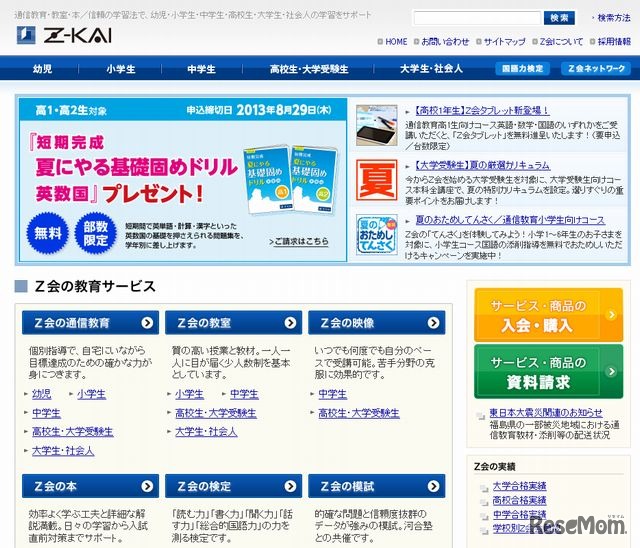This screenshot has width=640, height=548.
Task: Open 【大学受験生】夏の厳選カリキュラム link
Action: point(482,165)
